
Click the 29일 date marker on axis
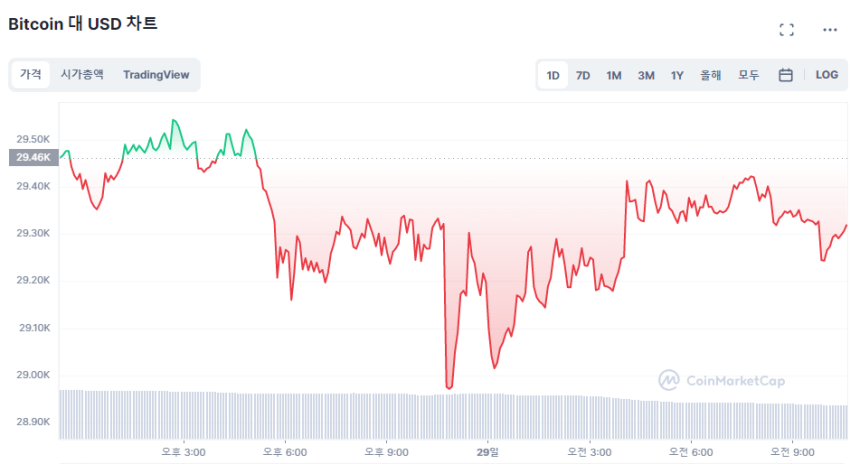(x=488, y=452)
